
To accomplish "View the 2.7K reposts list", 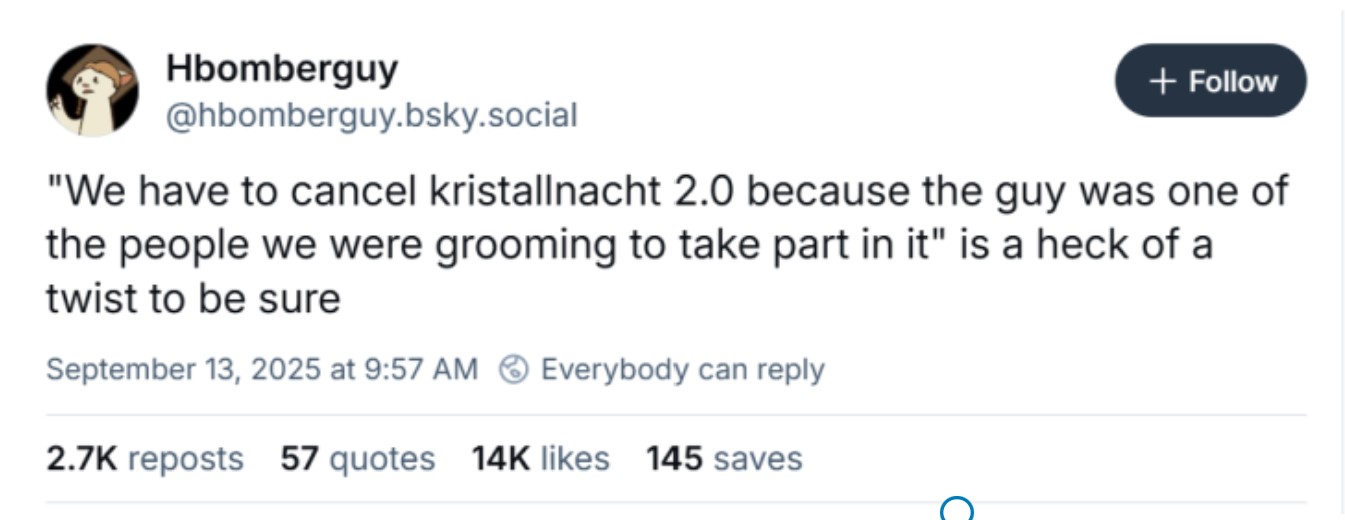I will (x=144, y=459).
